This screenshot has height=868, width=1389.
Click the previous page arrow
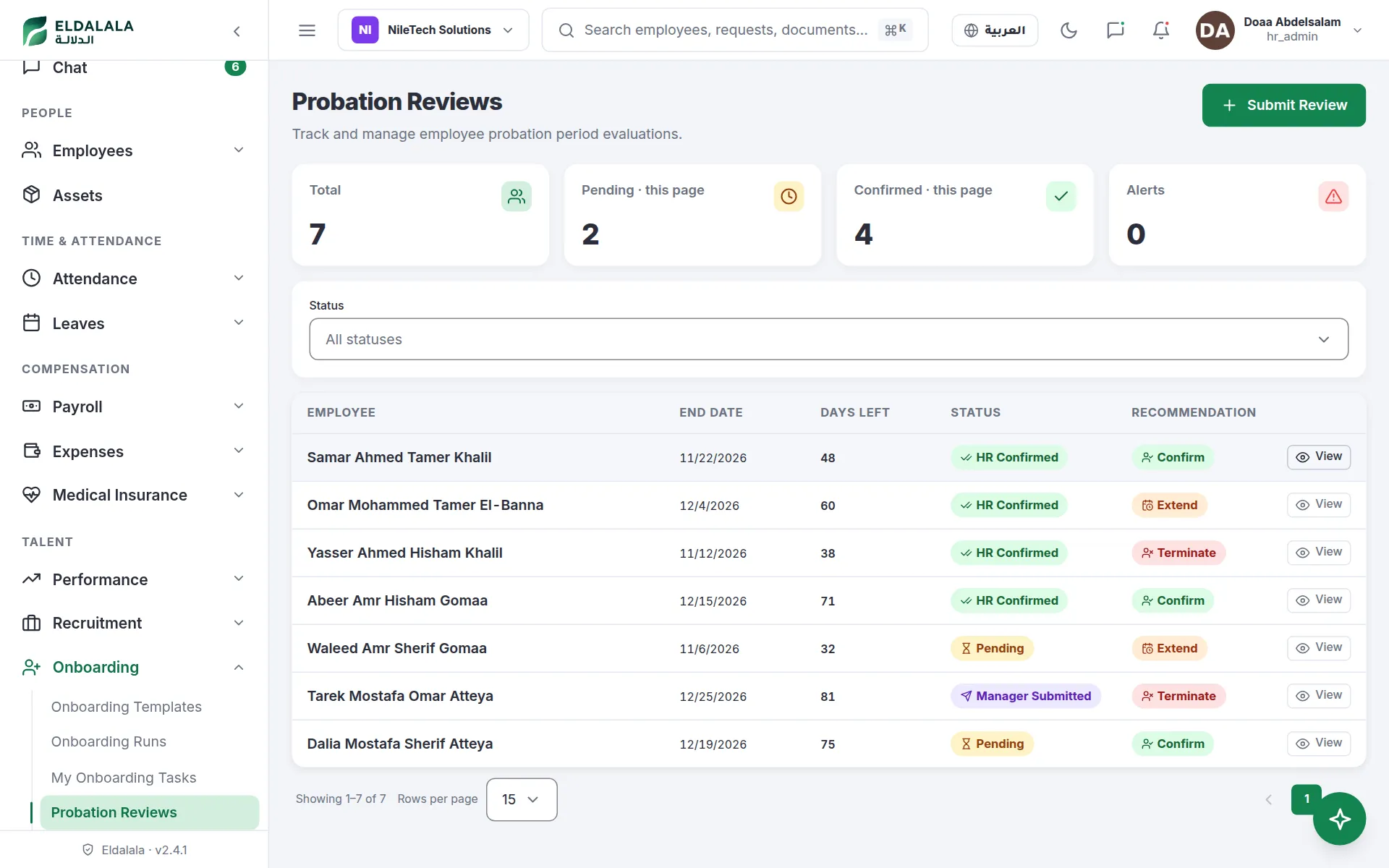1268,799
